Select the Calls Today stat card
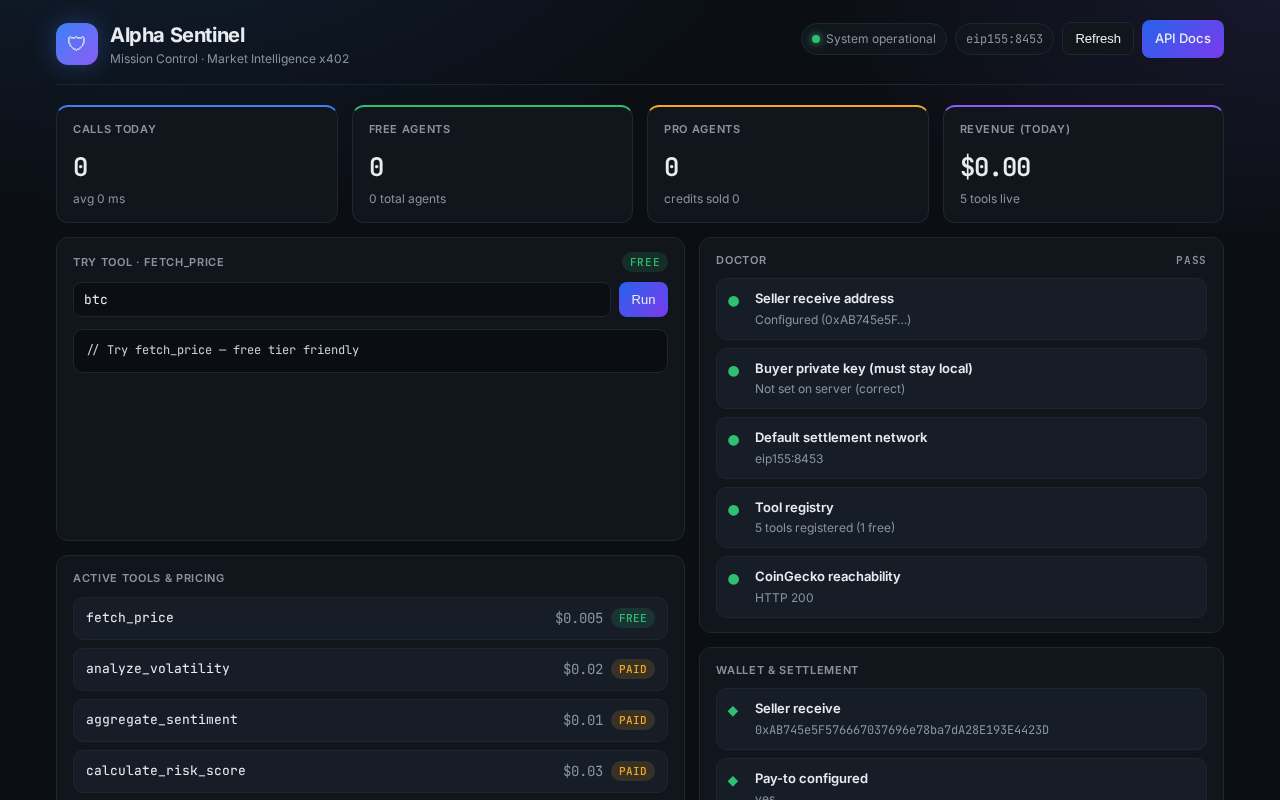Viewport: 1280px width, 800px height. coord(197,164)
